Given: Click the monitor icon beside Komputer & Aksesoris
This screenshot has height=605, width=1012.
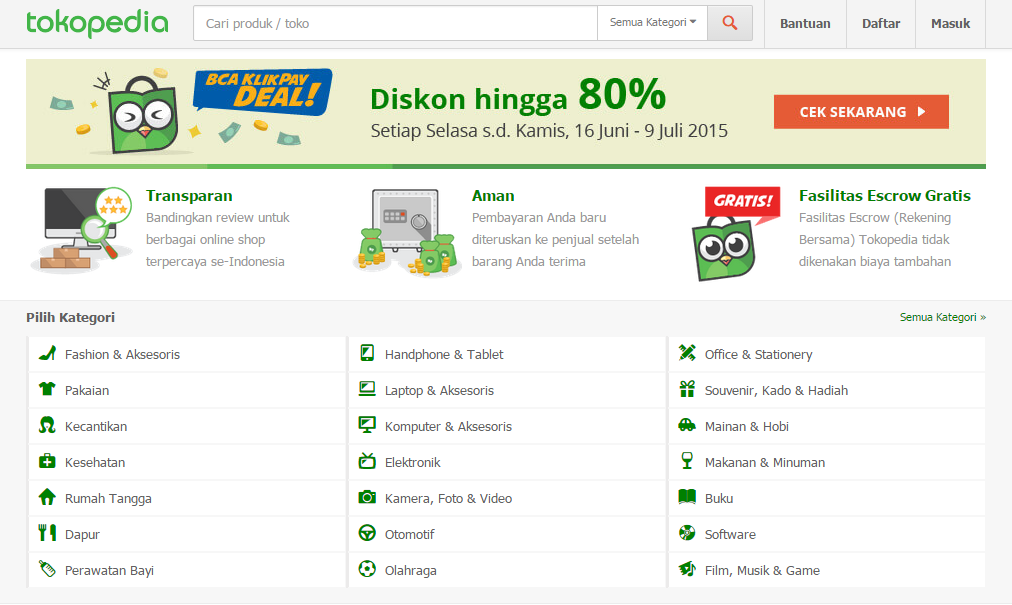Looking at the screenshot, I should [367, 425].
